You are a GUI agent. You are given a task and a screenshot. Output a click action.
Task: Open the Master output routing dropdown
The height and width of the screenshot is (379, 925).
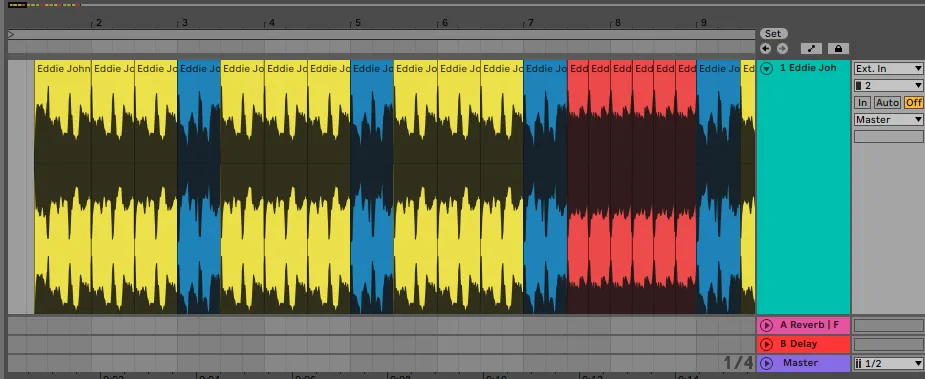888,120
